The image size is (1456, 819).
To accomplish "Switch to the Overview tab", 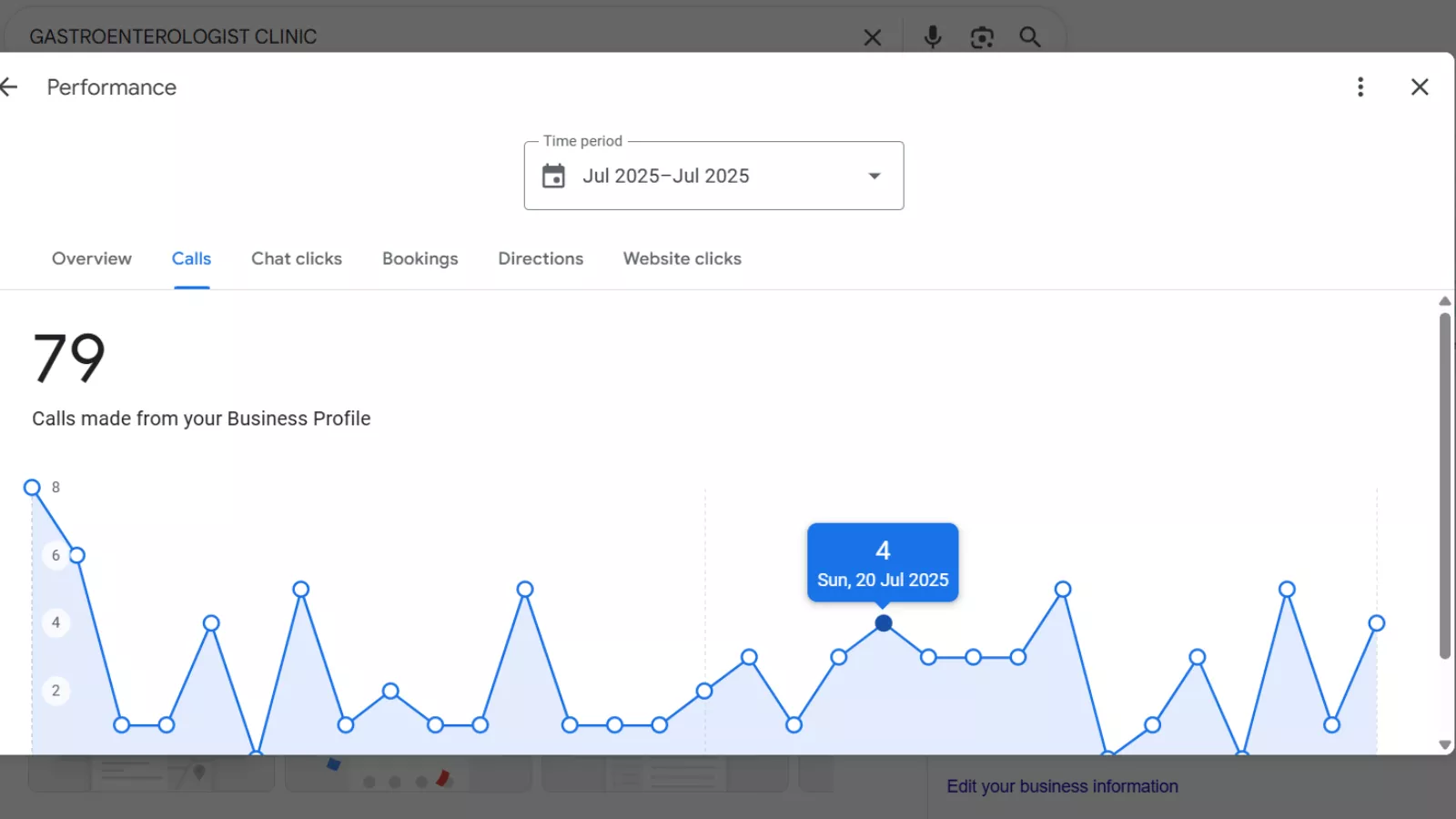I will pos(92,258).
